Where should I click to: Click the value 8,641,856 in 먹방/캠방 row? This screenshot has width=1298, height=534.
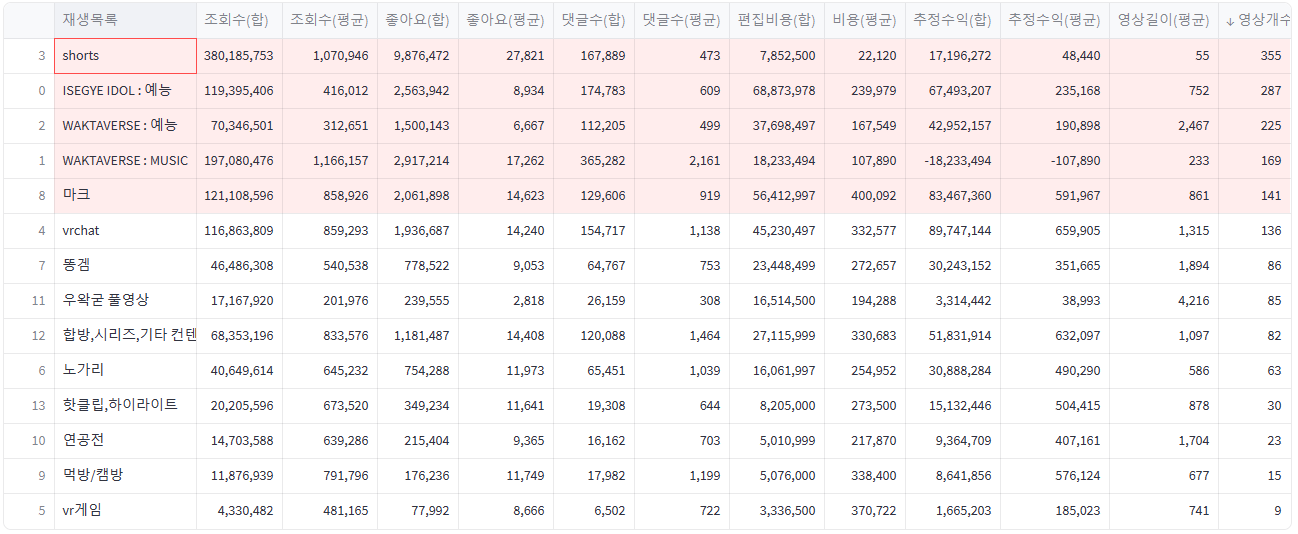coord(952,476)
